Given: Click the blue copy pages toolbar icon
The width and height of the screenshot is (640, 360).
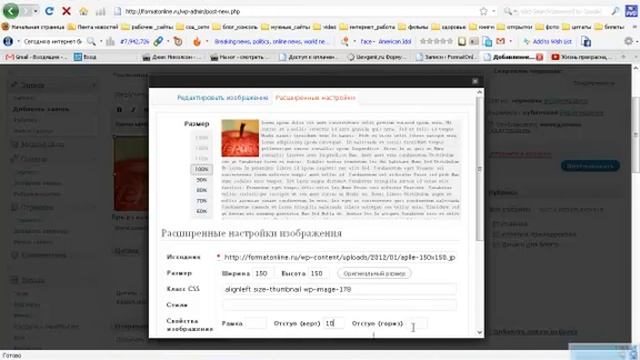Looking at the screenshot, I should pos(487,41).
